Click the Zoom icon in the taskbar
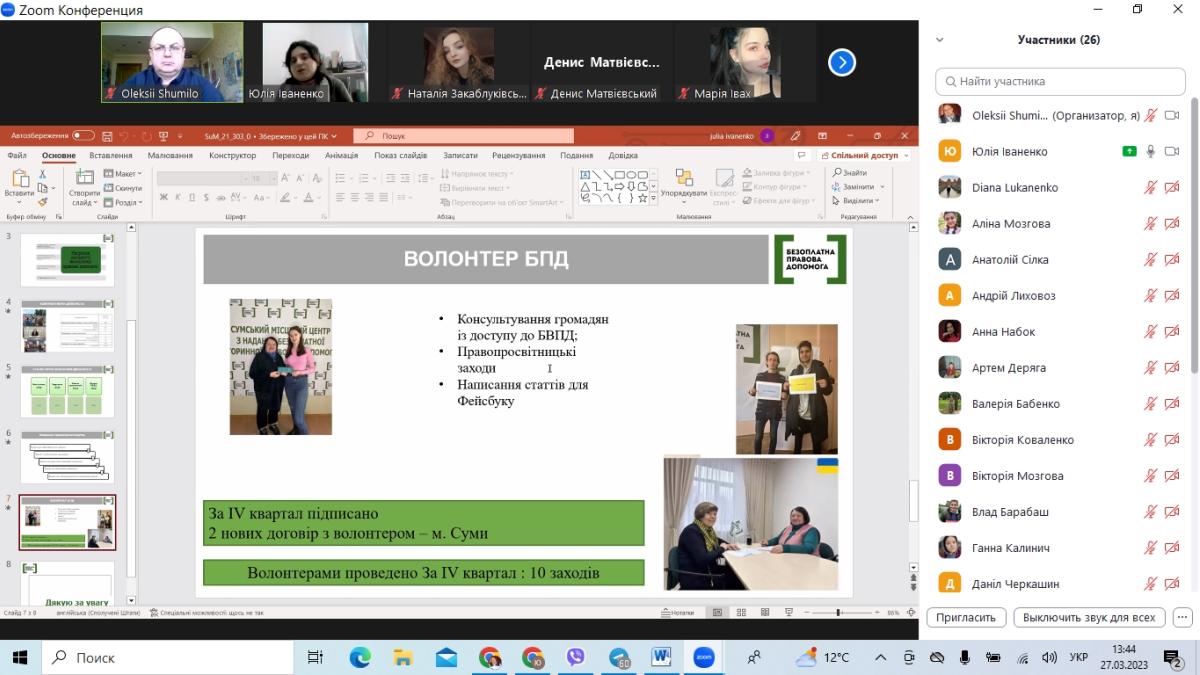 click(x=704, y=657)
